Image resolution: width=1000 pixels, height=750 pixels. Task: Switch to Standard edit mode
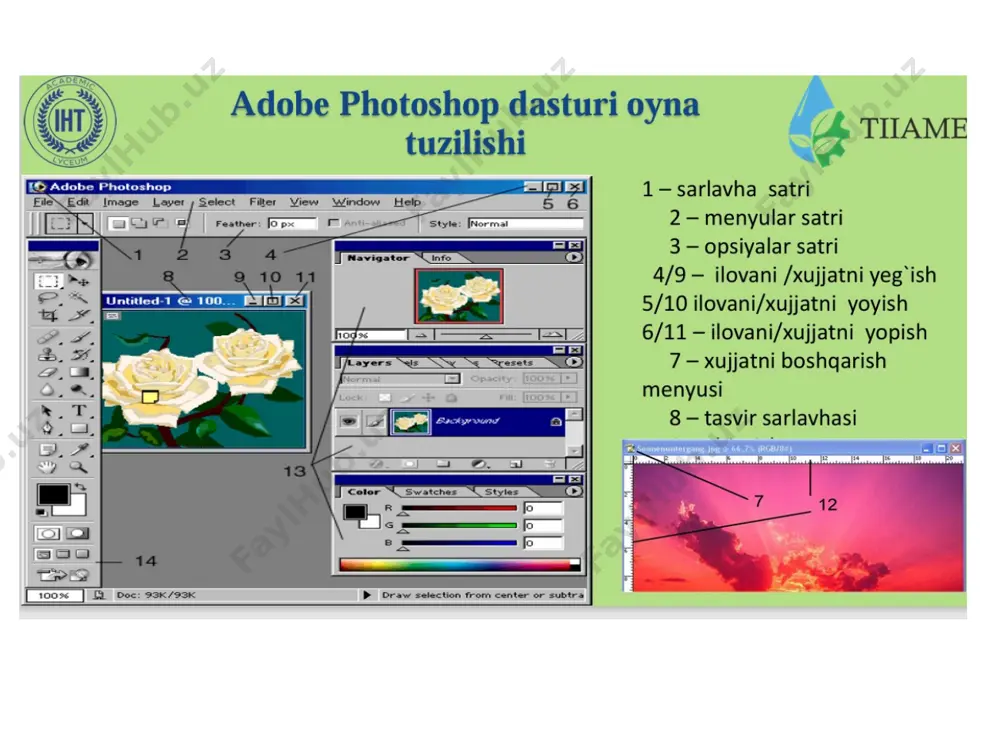tap(48, 533)
